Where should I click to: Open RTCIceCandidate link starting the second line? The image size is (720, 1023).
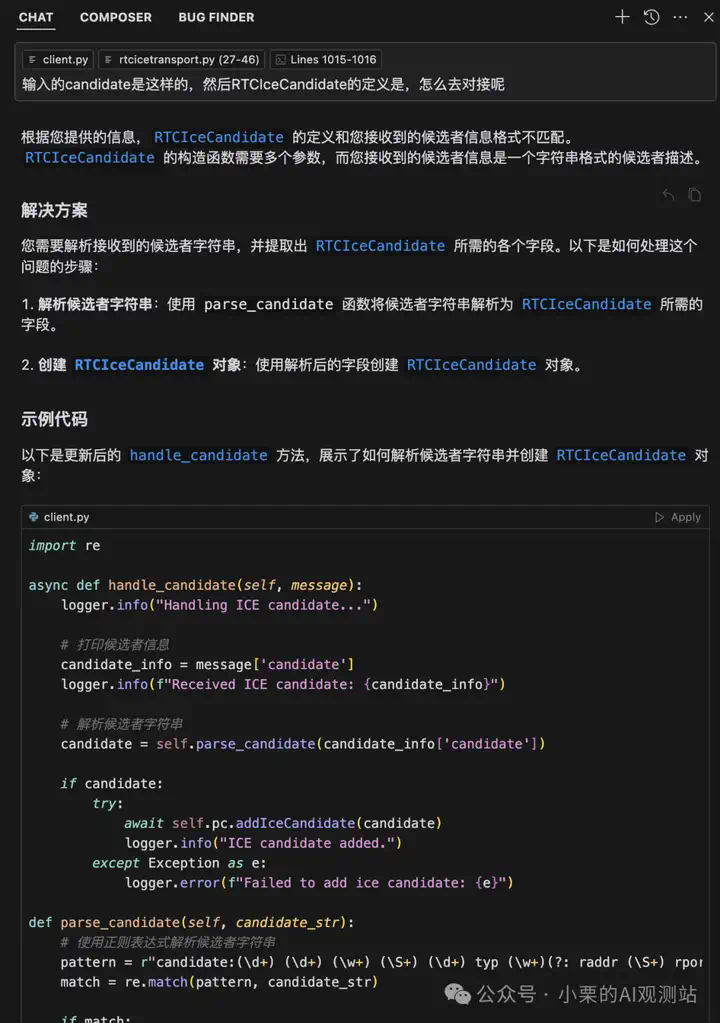click(x=89, y=158)
